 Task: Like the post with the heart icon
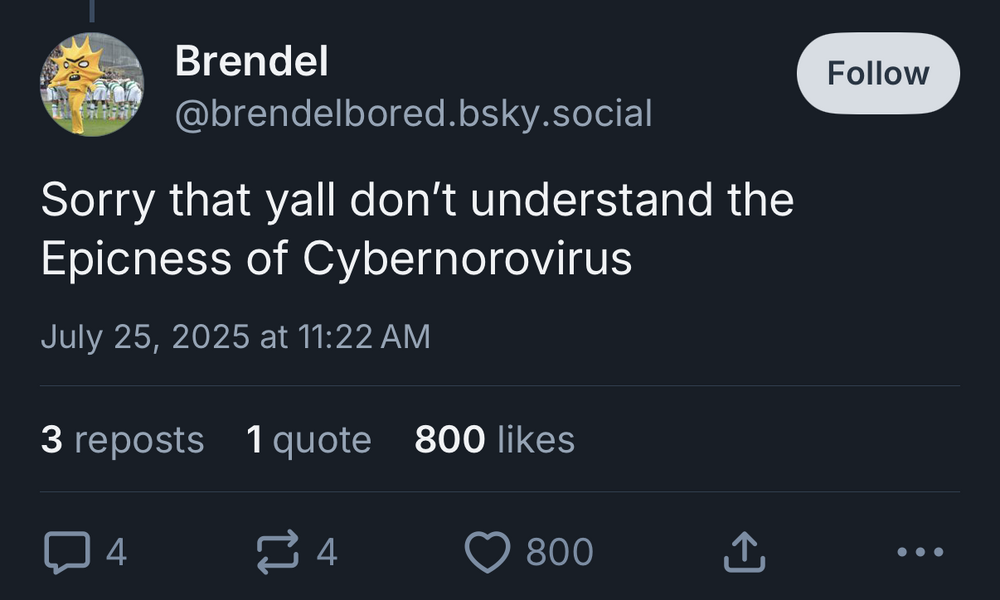(488, 552)
